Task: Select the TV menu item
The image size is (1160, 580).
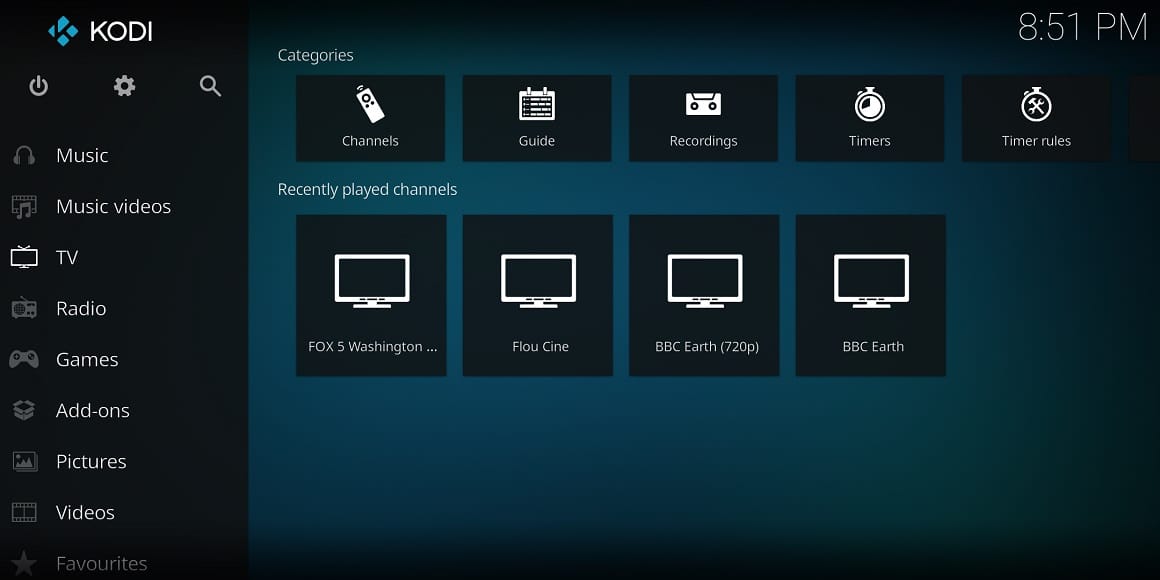Action: click(x=67, y=257)
